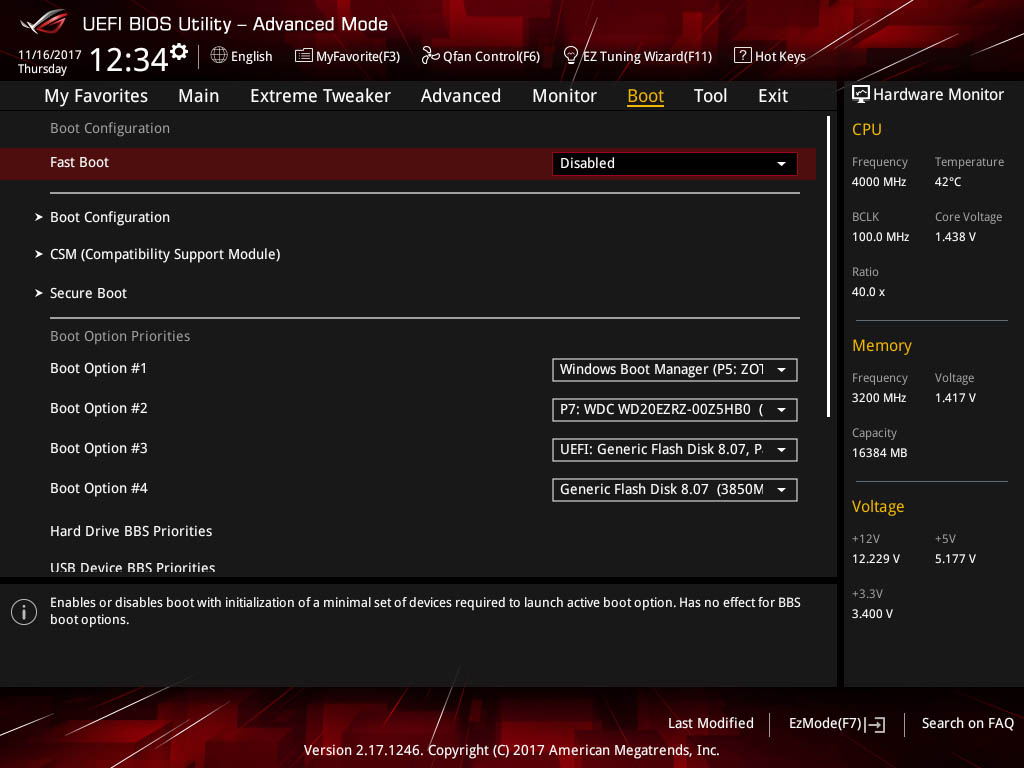
Task: Show the Hot Keys list
Action: 770,56
